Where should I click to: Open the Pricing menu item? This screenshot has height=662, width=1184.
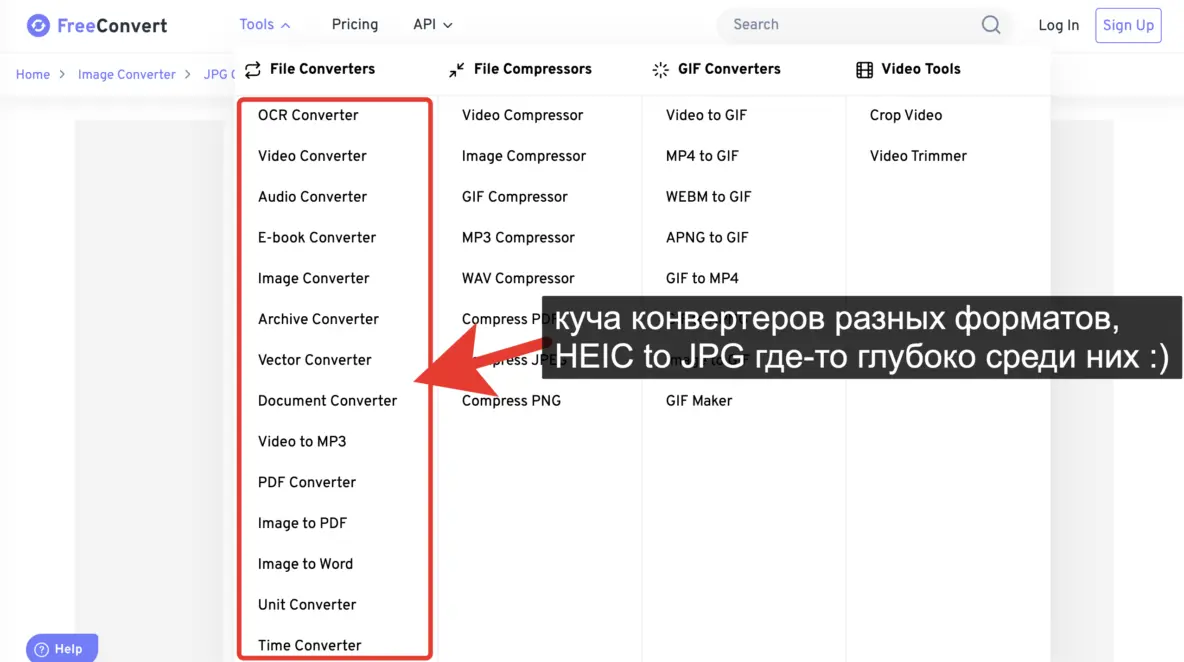[x=355, y=24]
